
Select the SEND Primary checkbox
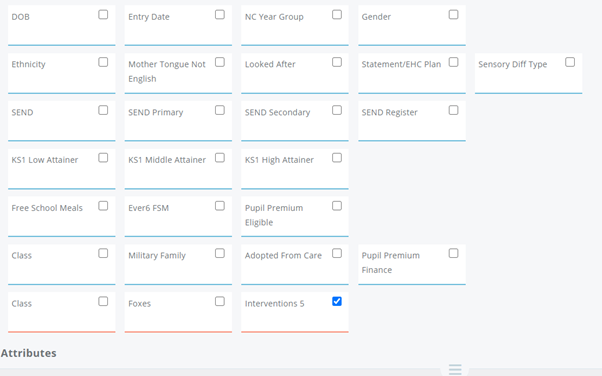click(x=220, y=110)
